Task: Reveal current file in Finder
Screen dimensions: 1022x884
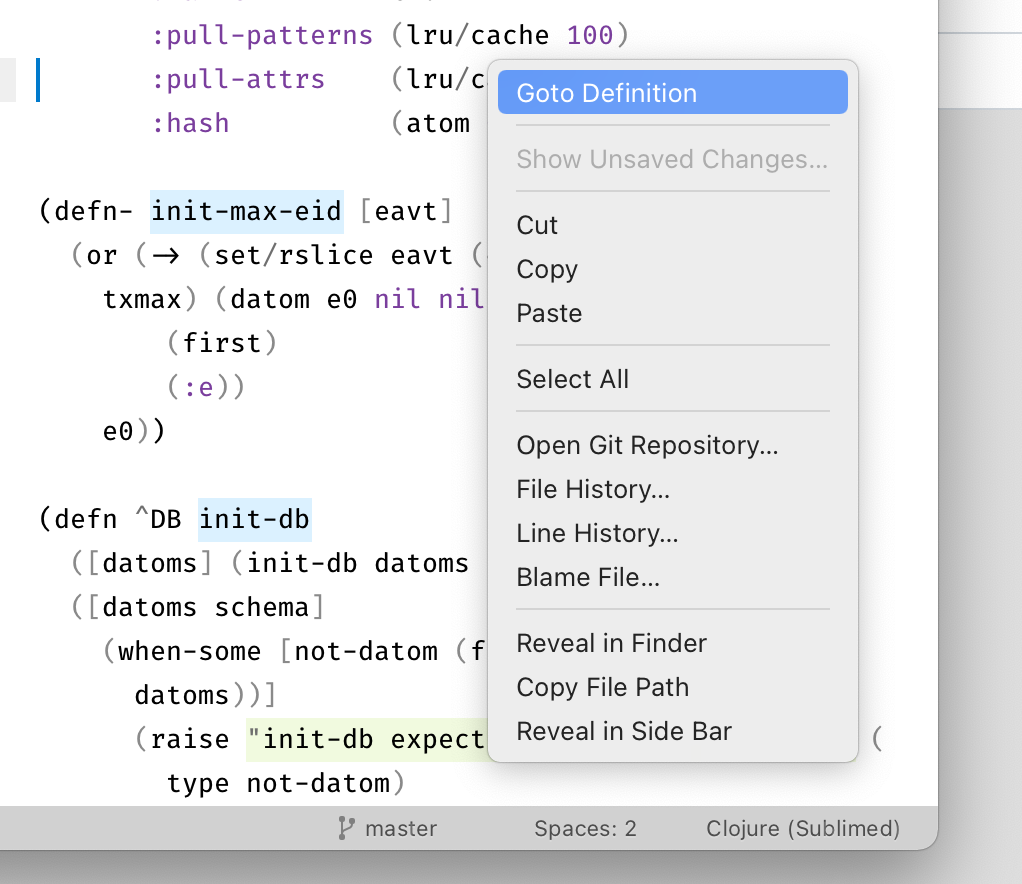Action: coord(611,643)
